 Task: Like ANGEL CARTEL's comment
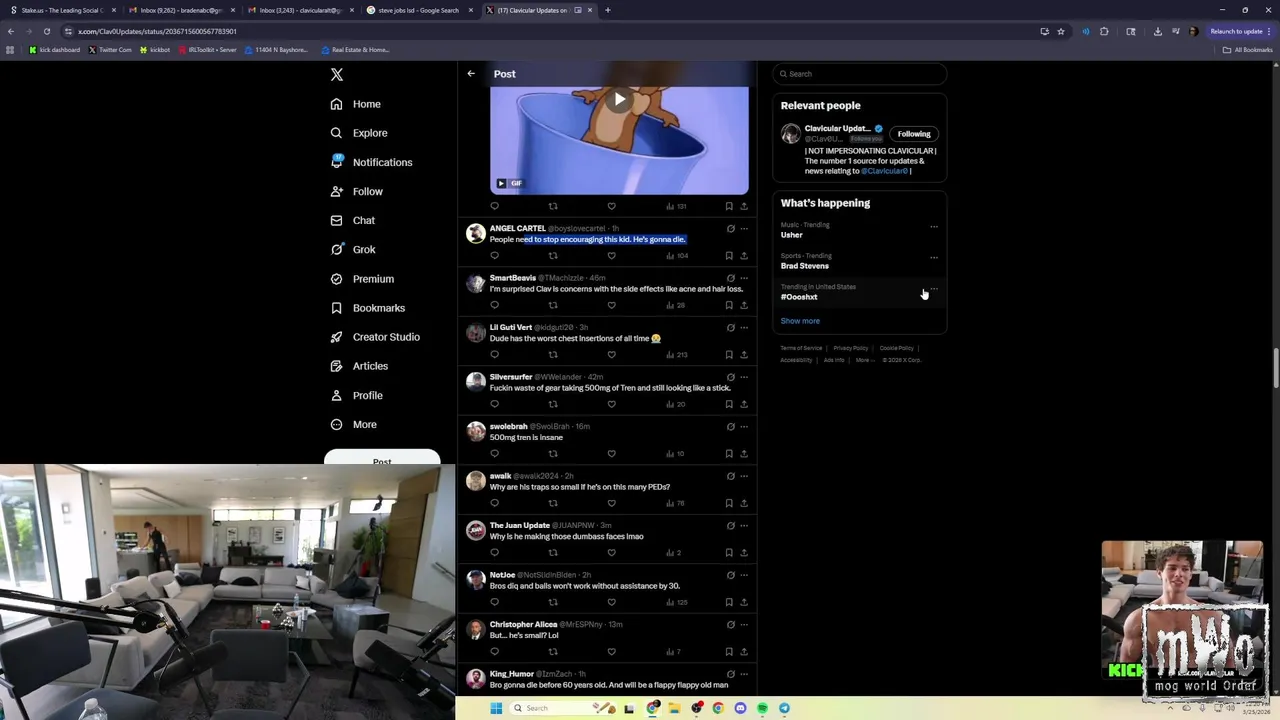click(612, 256)
